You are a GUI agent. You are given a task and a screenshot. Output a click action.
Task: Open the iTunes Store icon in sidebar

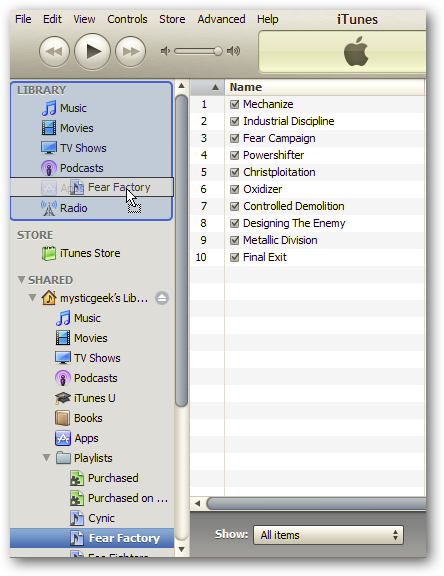(49, 253)
